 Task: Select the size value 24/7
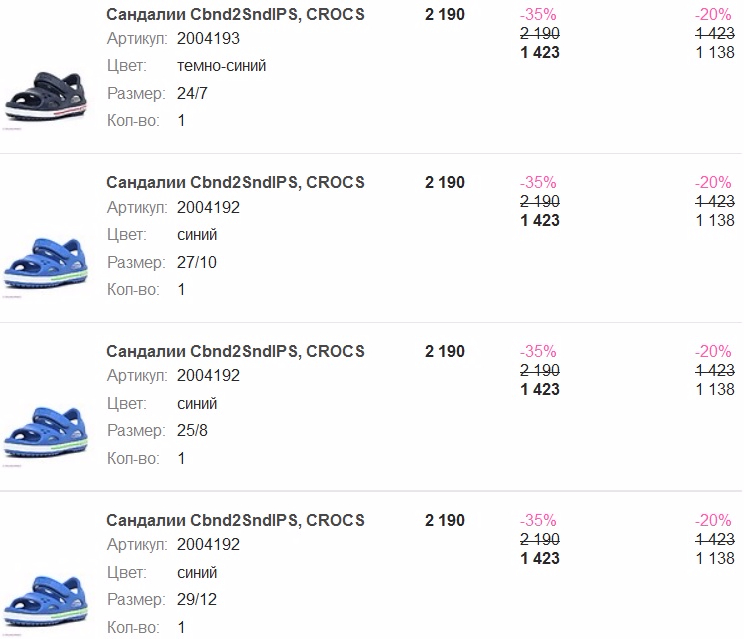(x=192, y=93)
